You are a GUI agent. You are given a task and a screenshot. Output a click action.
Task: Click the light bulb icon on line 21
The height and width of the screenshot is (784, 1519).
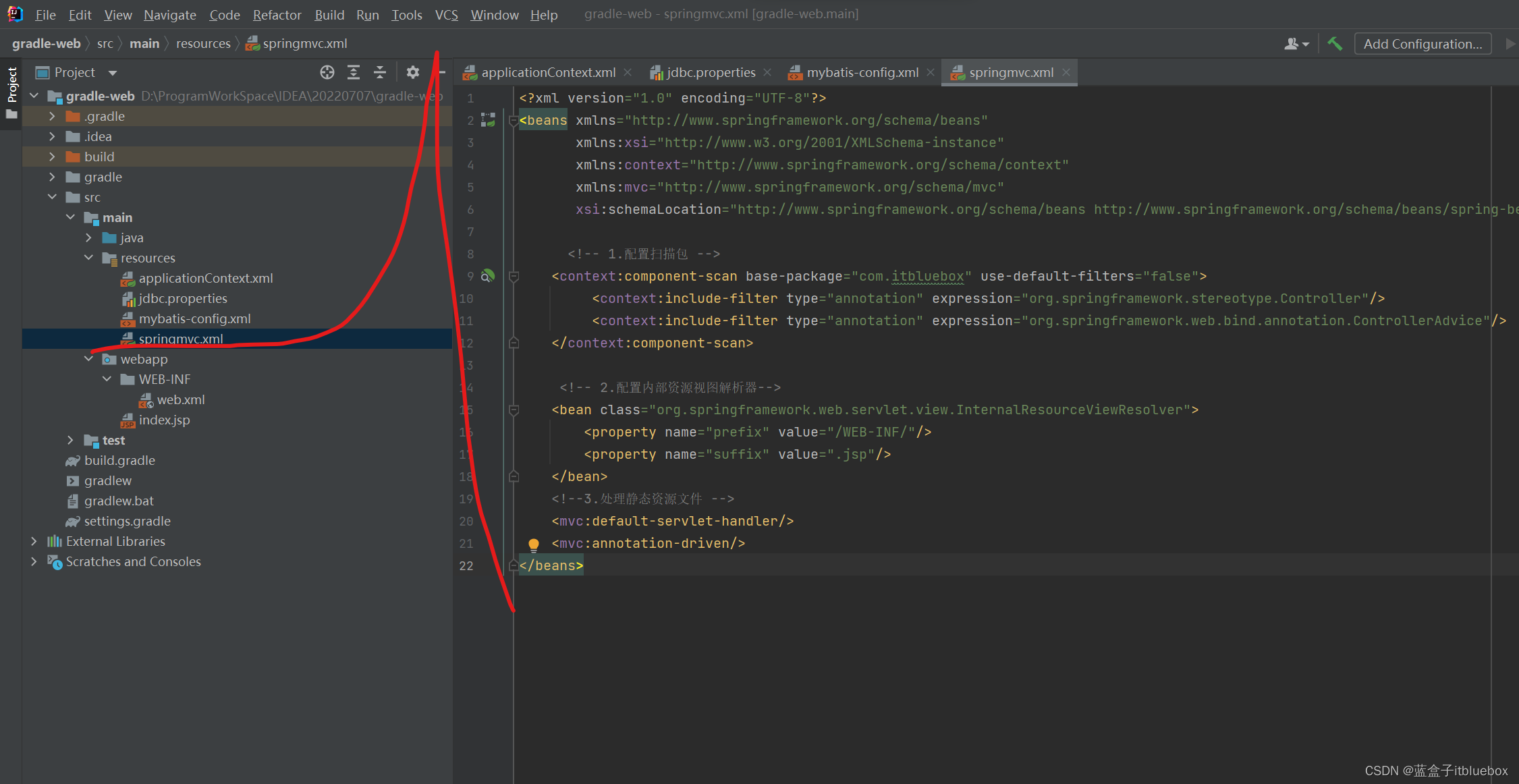(534, 543)
